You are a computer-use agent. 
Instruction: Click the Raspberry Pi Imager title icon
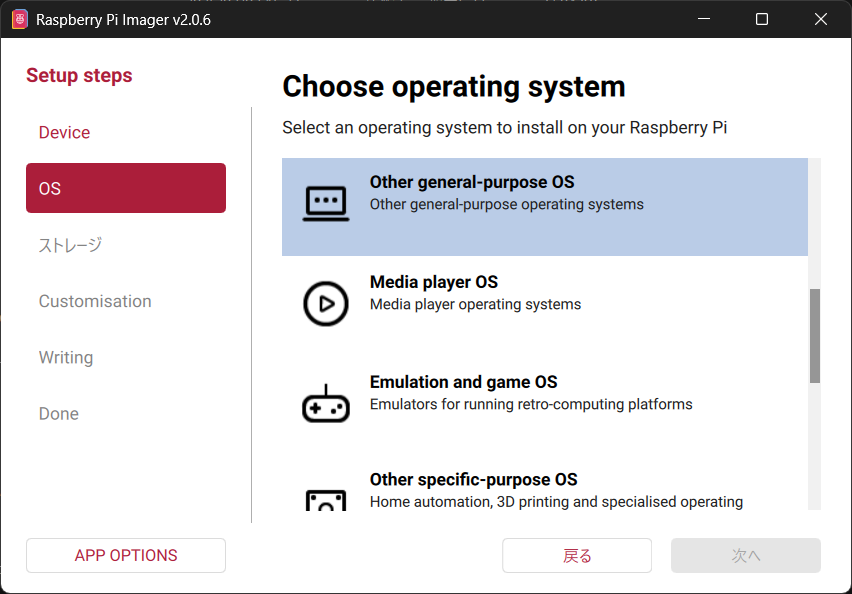(19, 19)
